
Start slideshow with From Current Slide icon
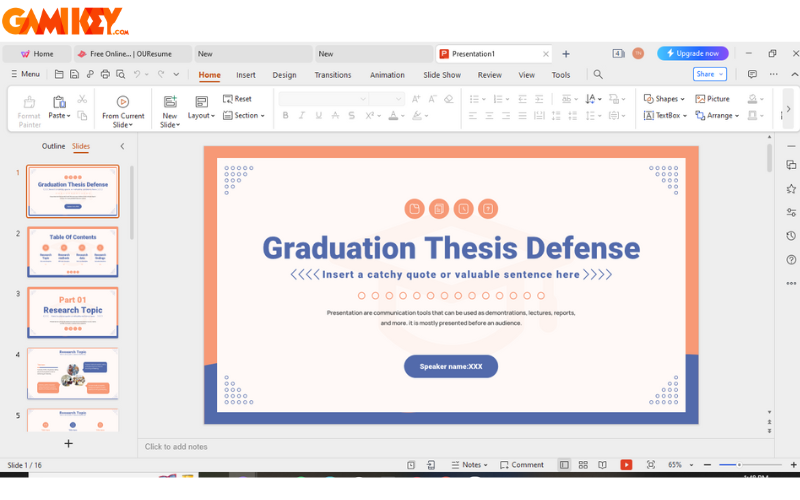point(123,102)
